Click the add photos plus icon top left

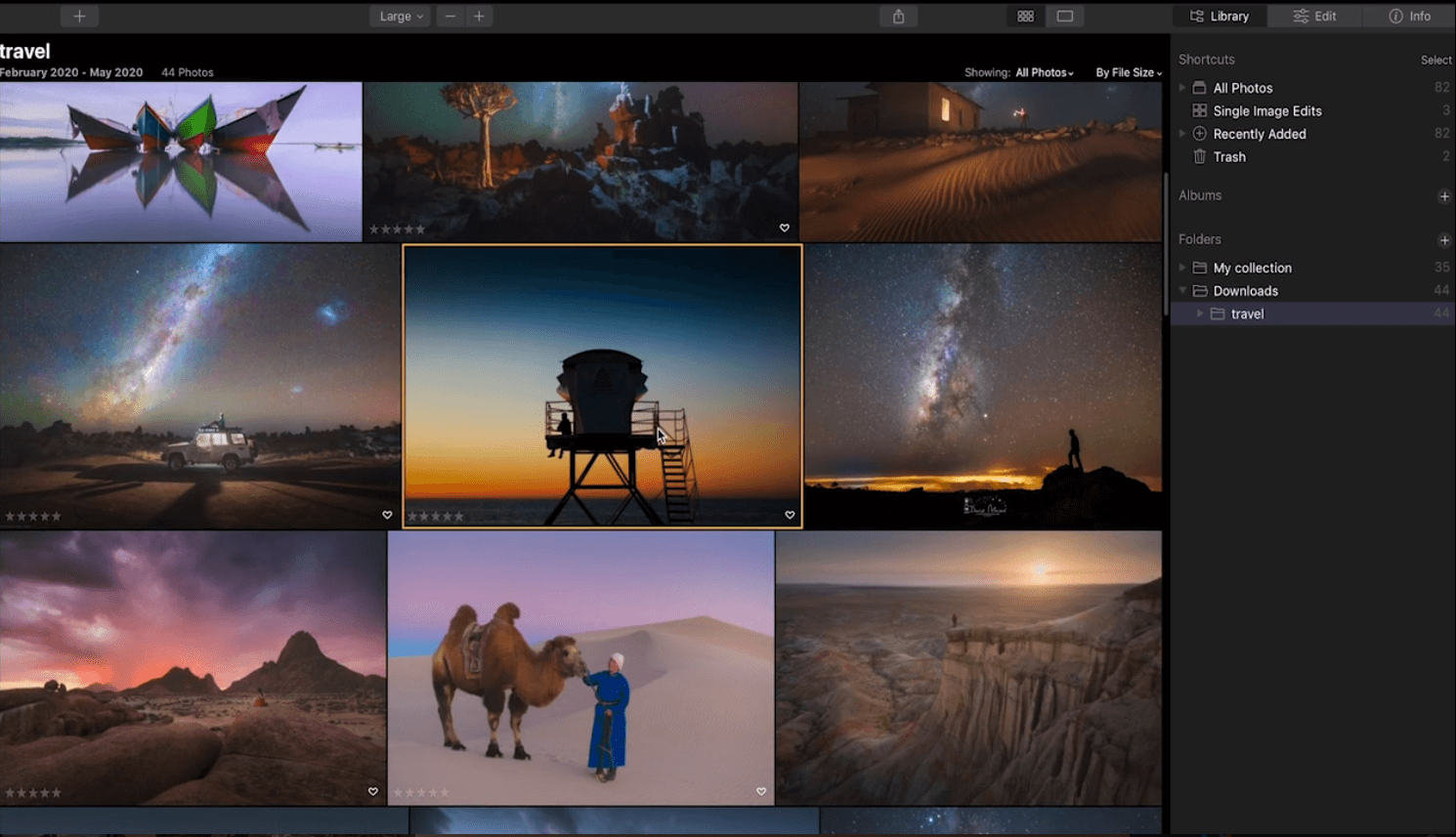click(78, 16)
